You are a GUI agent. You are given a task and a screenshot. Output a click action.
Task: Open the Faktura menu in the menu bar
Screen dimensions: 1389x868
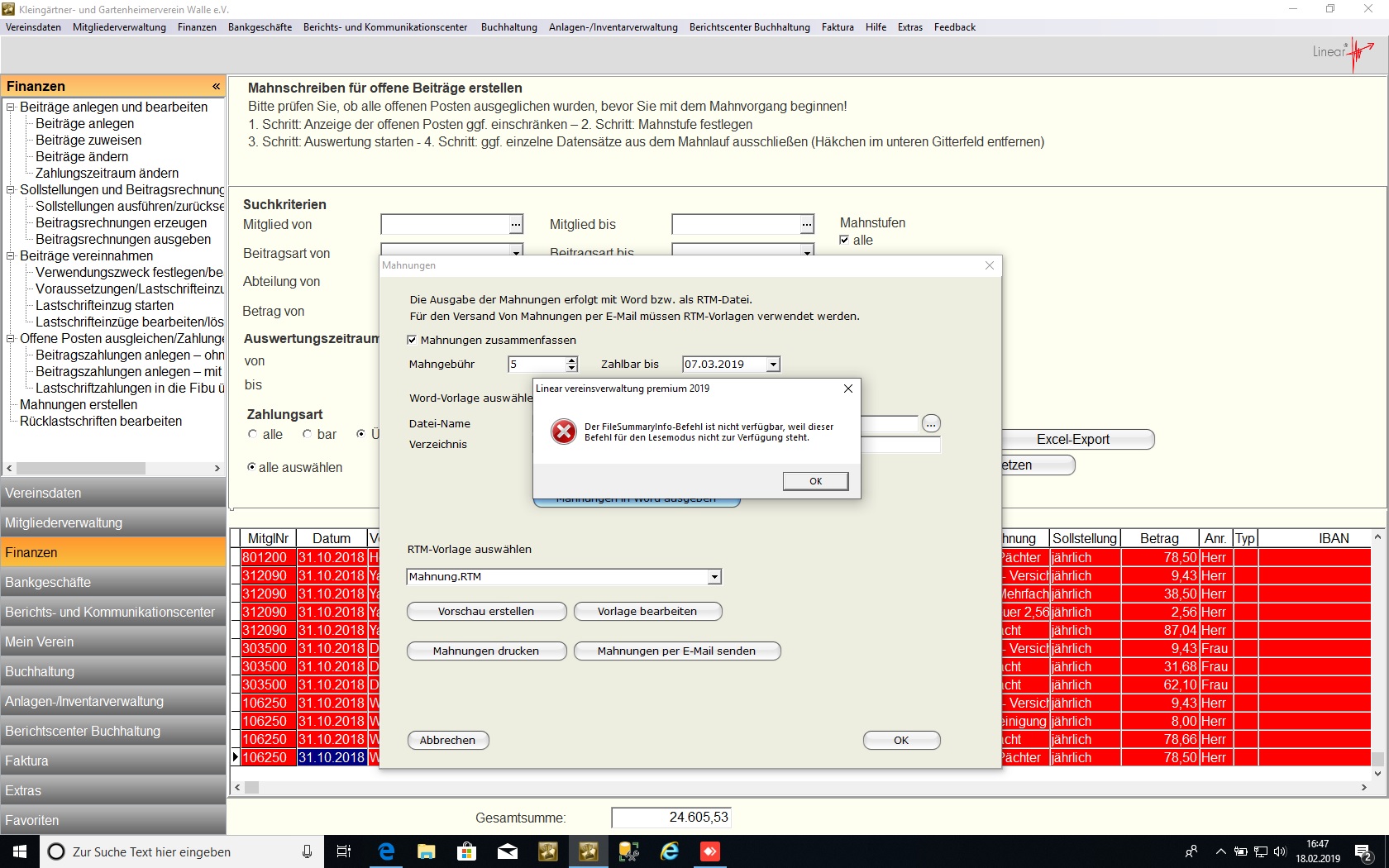[x=837, y=27]
